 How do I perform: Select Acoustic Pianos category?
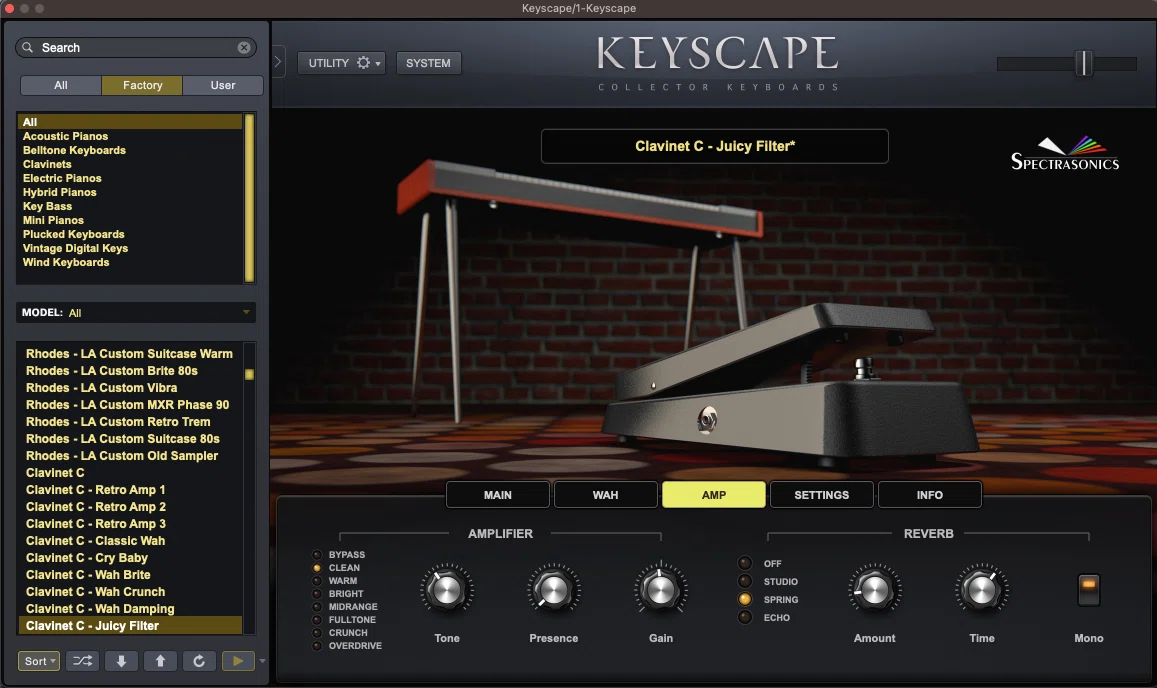[65, 136]
